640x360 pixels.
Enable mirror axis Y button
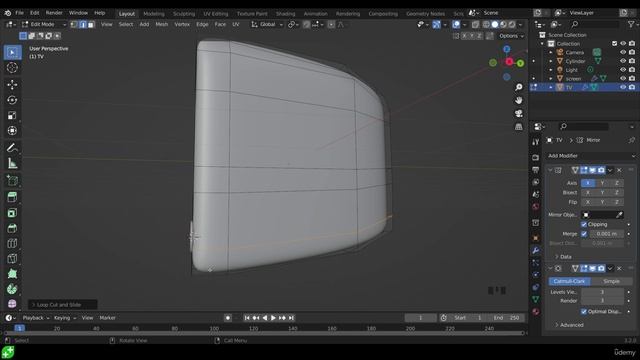point(602,183)
